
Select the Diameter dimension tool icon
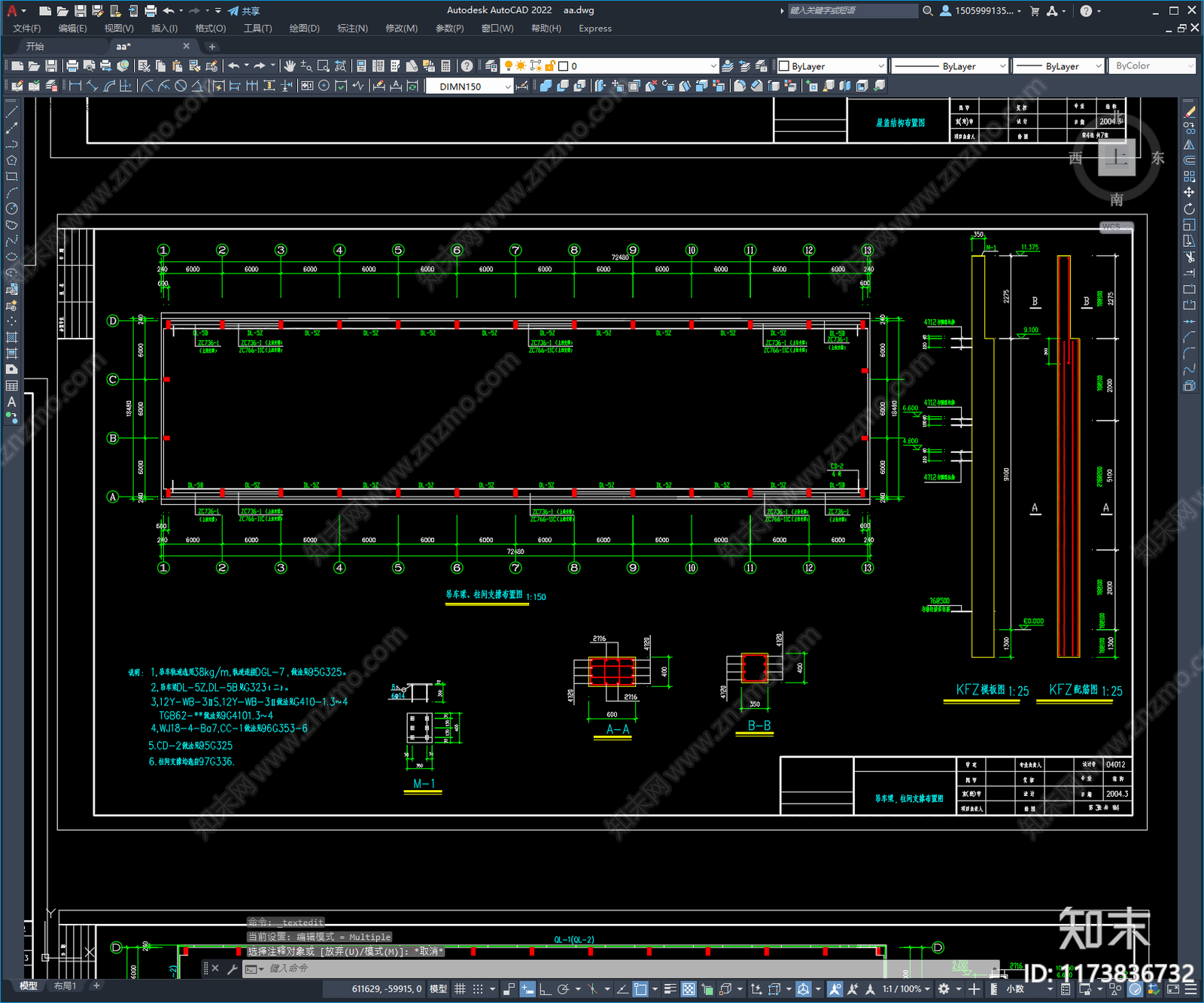(x=181, y=86)
